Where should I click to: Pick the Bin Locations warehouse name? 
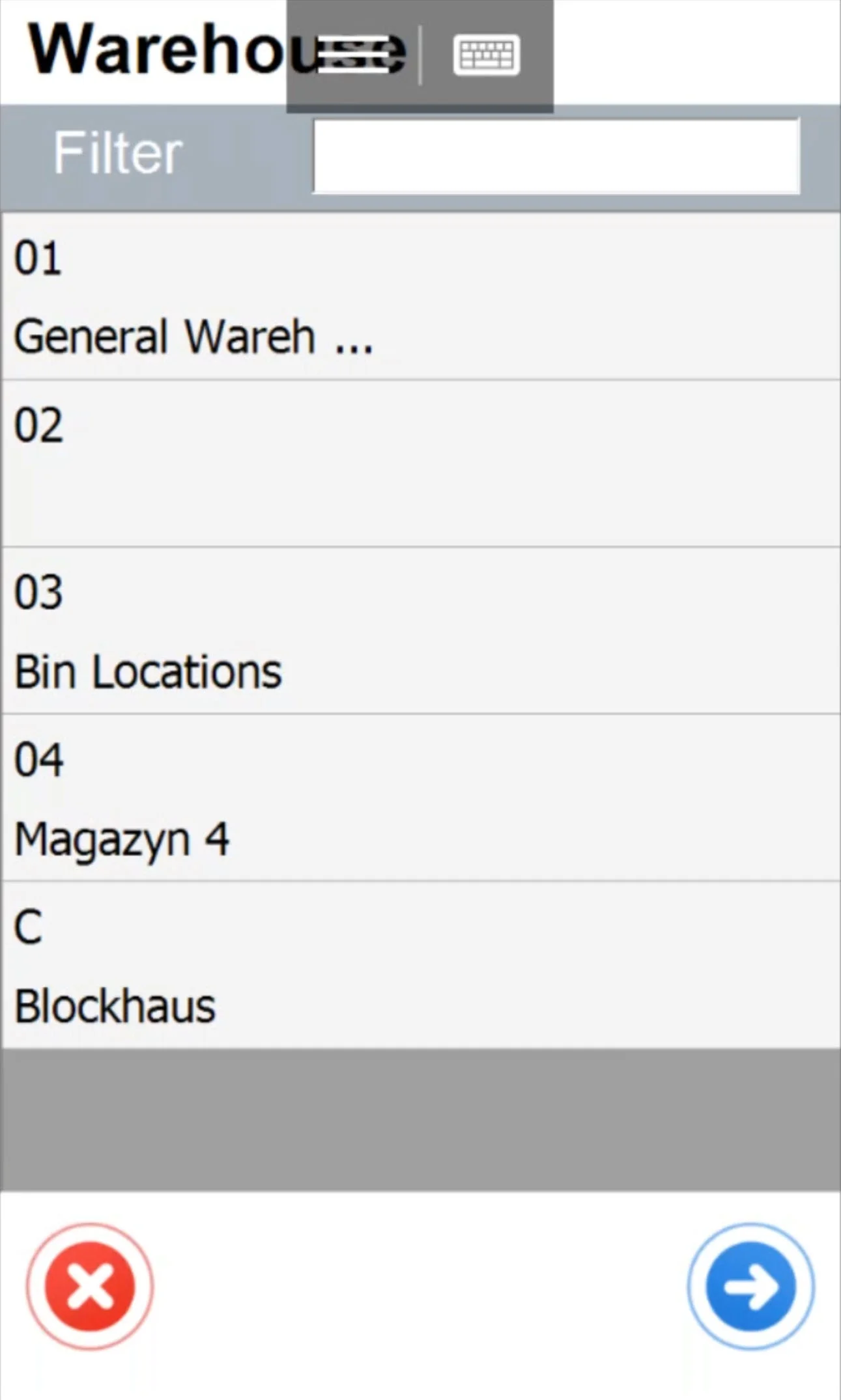[x=148, y=672]
